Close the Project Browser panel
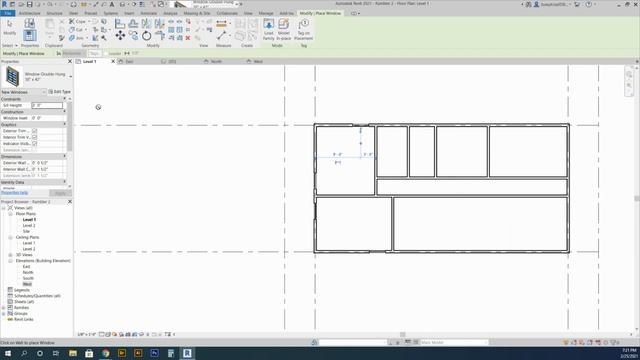This screenshot has width=640, height=360. 69,202
